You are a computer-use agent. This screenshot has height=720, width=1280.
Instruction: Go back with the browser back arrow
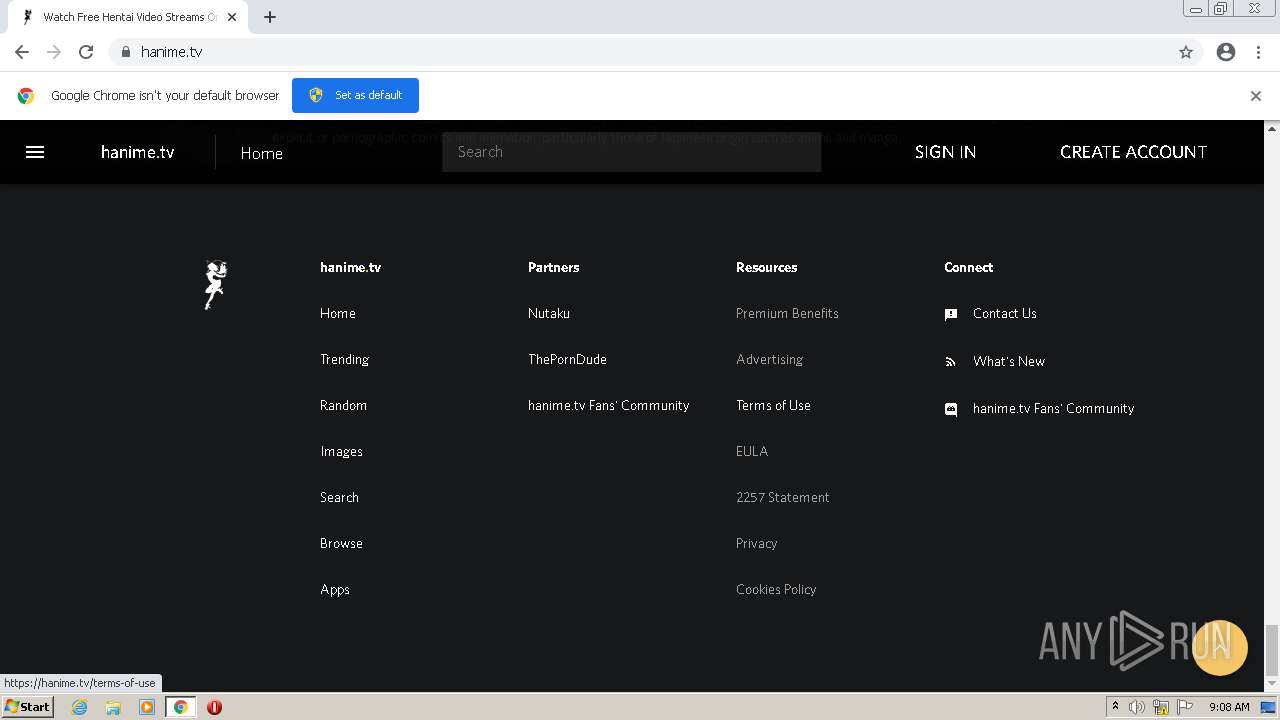click(x=22, y=52)
